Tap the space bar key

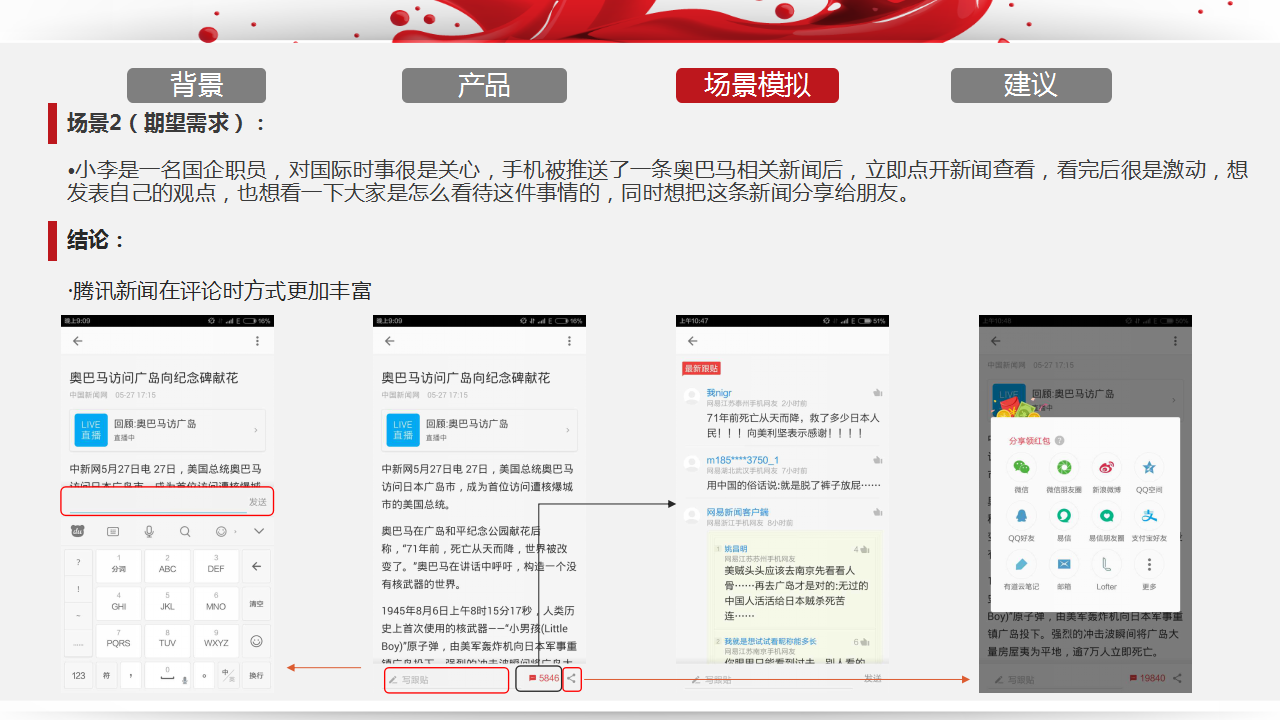click(x=168, y=676)
